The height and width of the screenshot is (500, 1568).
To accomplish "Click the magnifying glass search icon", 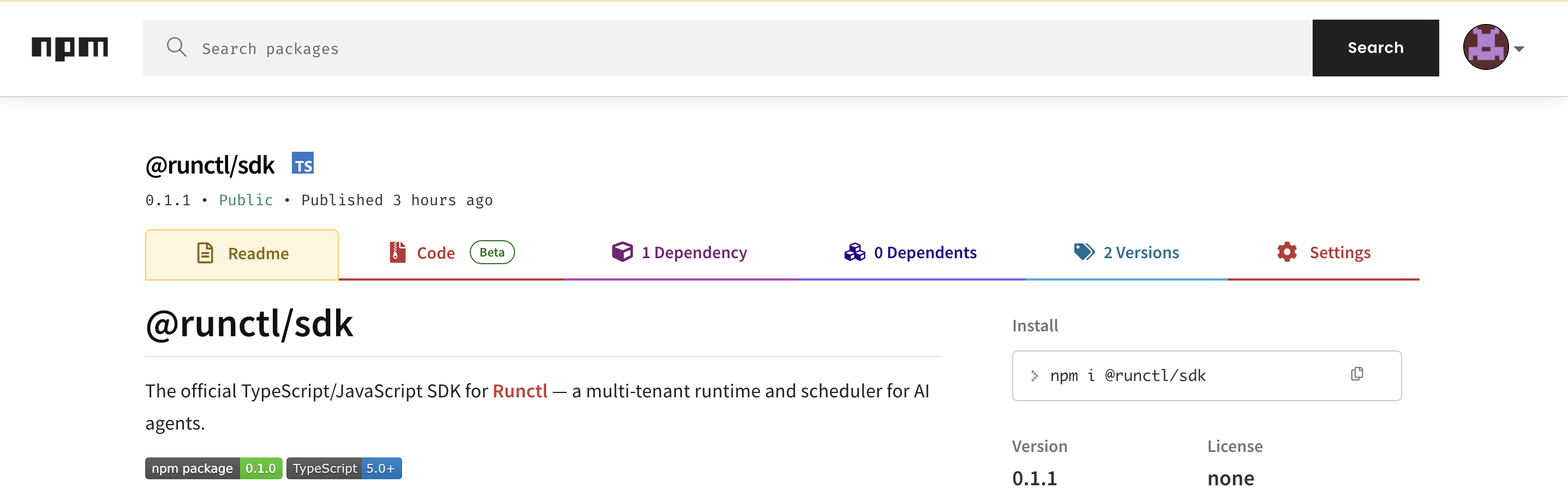I will [x=177, y=47].
